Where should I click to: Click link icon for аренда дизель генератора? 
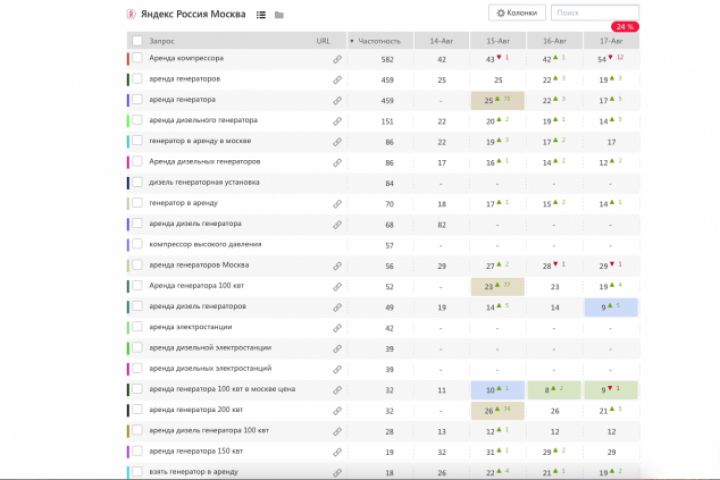pyautogui.click(x=337, y=224)
